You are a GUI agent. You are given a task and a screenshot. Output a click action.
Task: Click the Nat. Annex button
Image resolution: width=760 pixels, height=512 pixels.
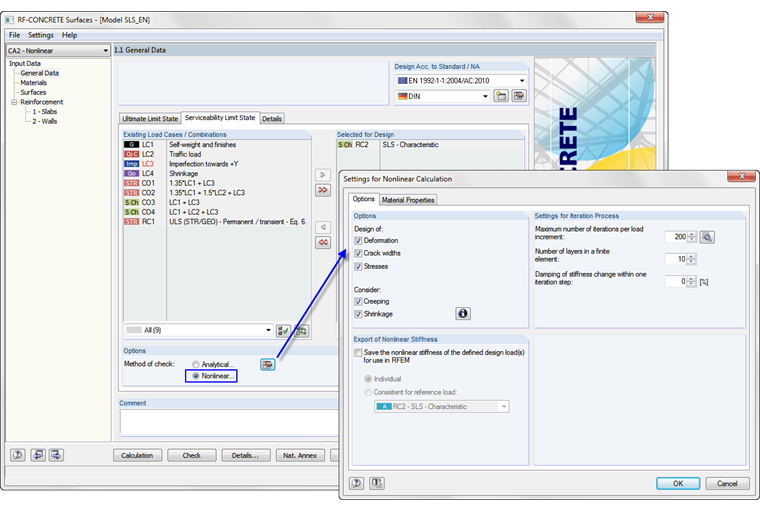tap(300, 455)
